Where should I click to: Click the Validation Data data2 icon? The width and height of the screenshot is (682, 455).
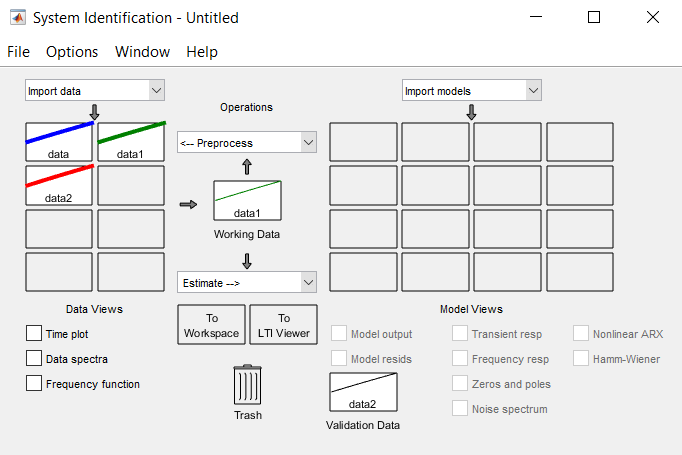point(363,392)
